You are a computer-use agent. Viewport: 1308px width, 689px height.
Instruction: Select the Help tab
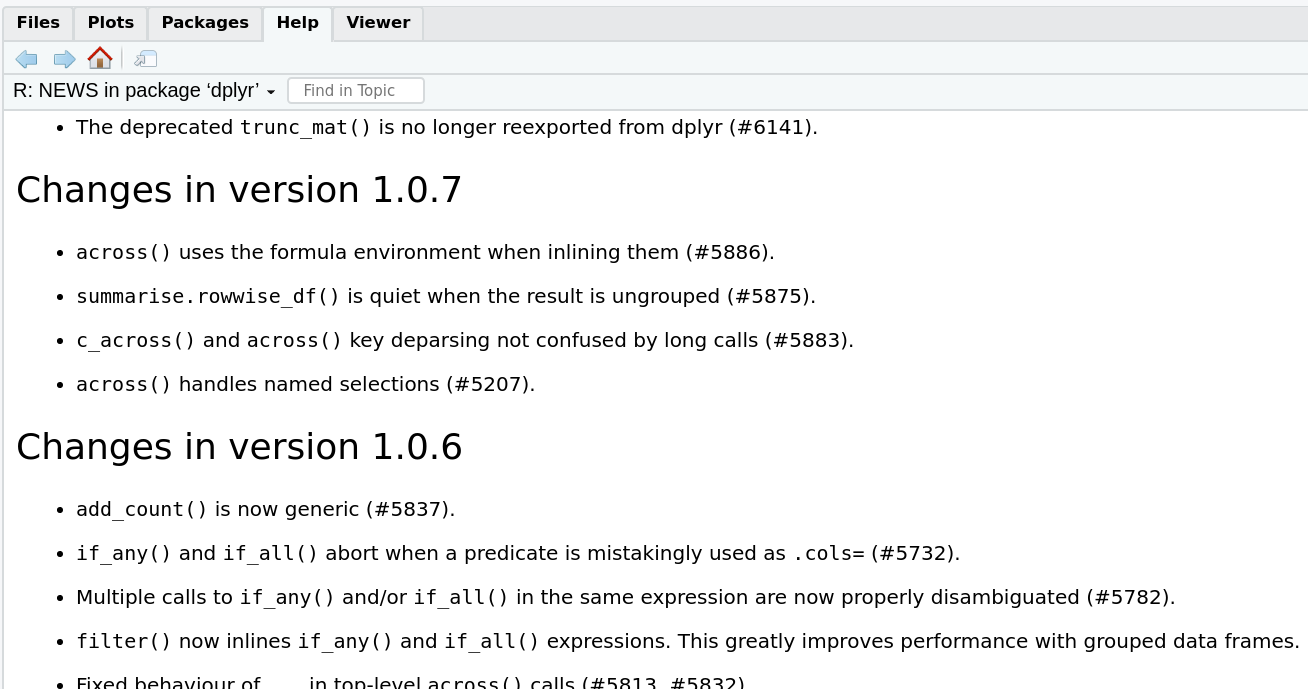click(297, 23)
